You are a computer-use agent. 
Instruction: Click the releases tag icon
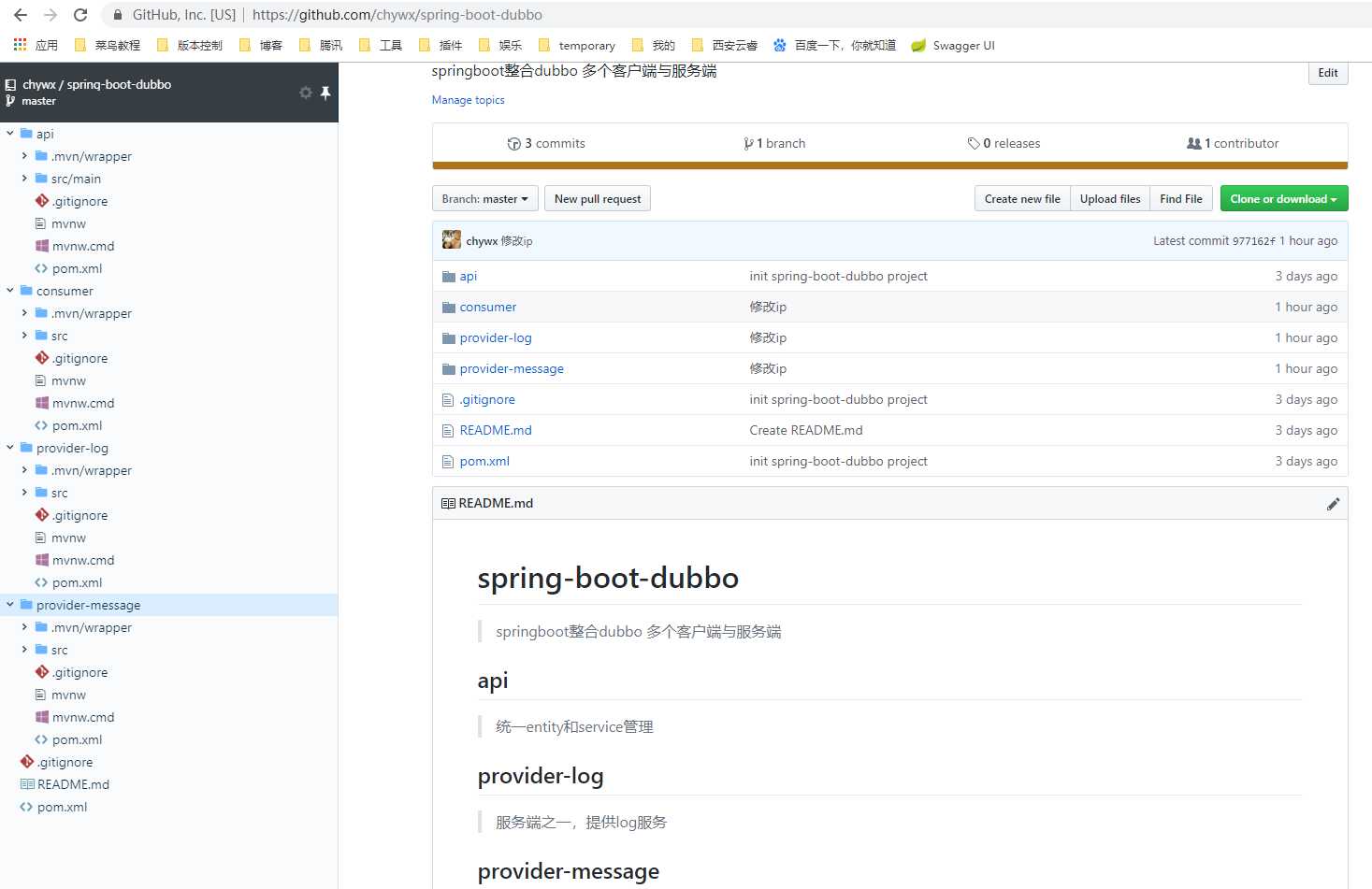[x=974, y=144]
